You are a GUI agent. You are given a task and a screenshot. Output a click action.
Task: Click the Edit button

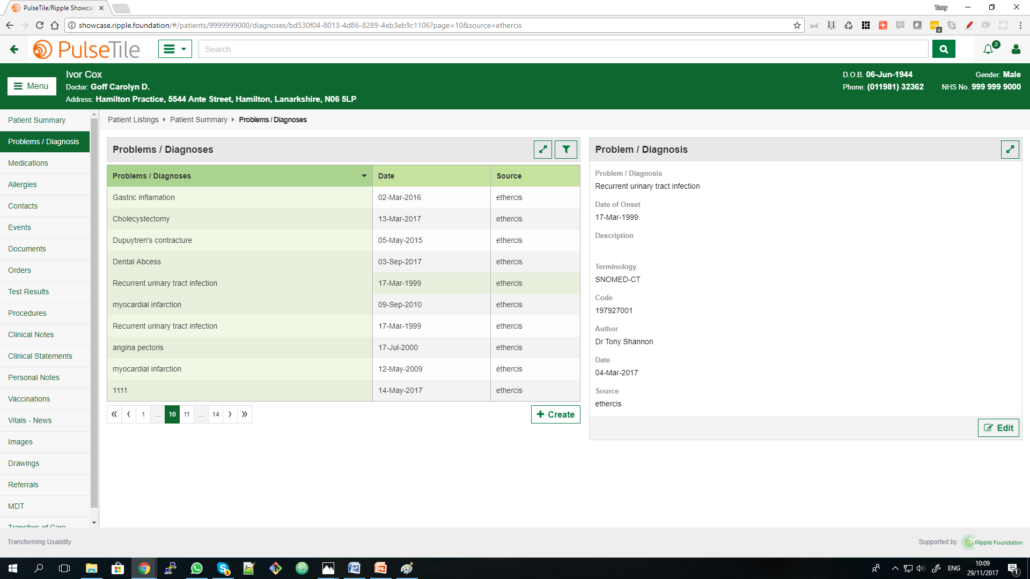pos(998,428)
